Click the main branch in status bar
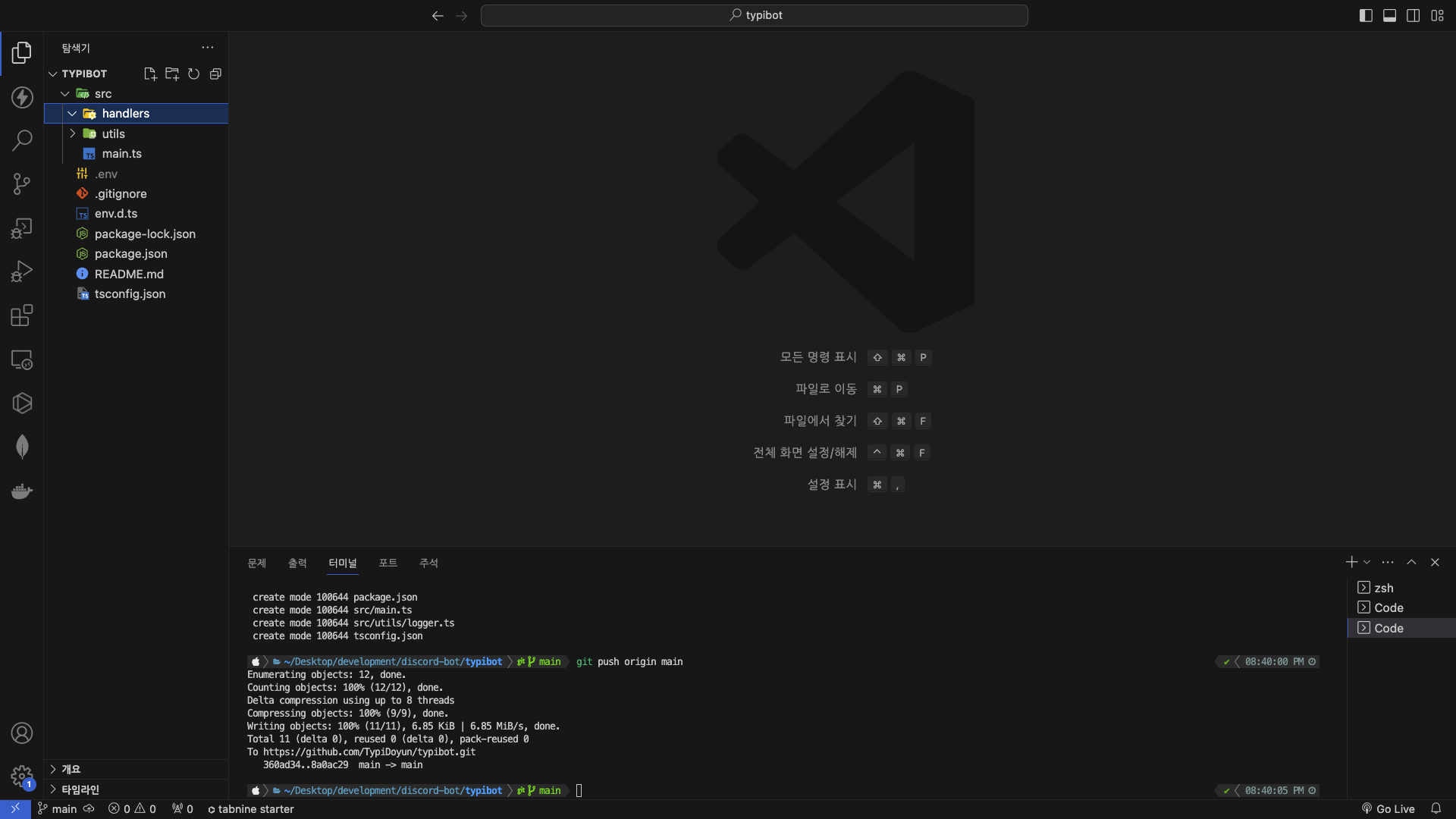Screen dimensions: 1456x819 tap(58, 808)
